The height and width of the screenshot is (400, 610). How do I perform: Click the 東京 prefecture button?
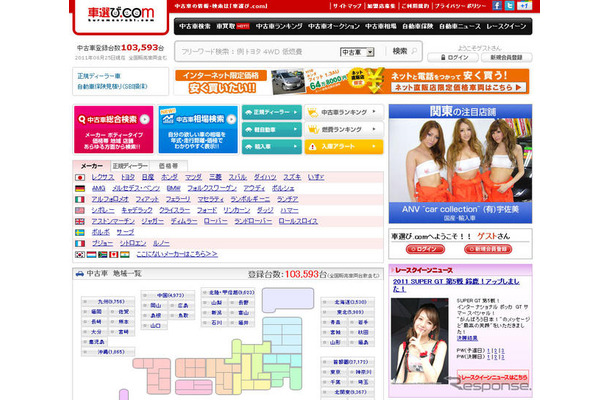(333, 372)
